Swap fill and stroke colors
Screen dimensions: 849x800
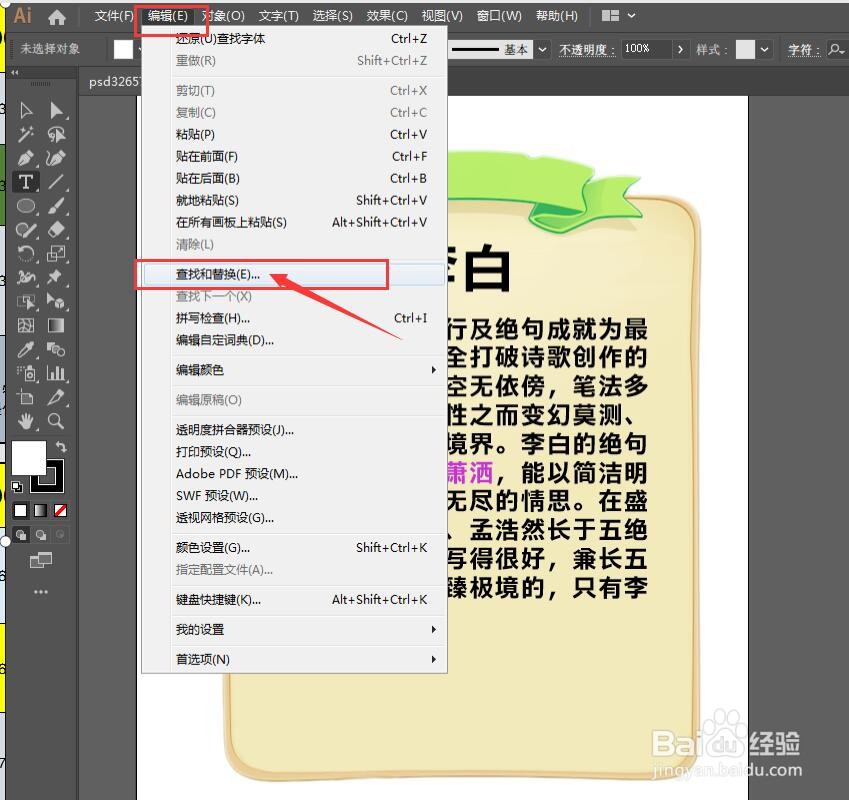coord(61,444)
